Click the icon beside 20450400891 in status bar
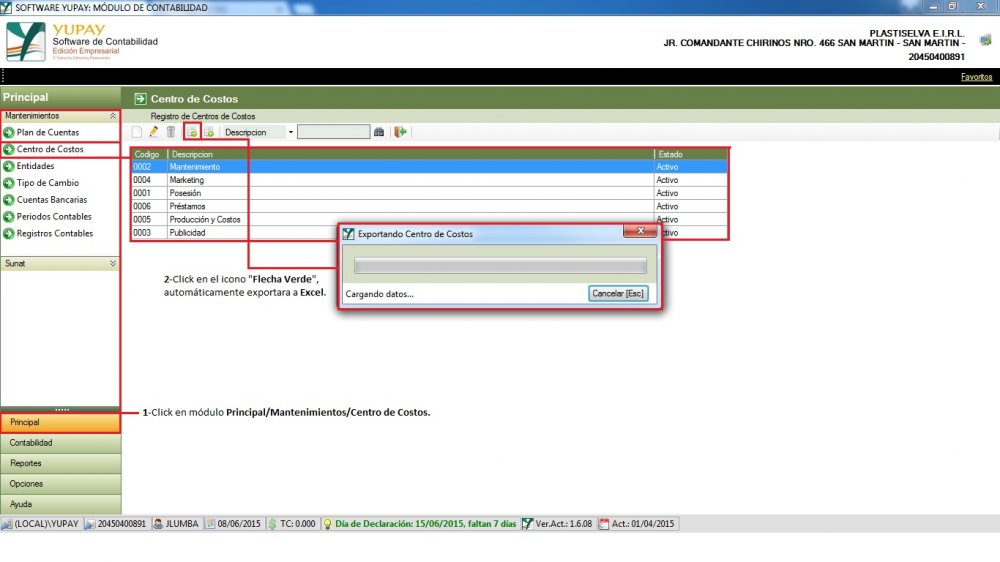Image resolution: width=1000 pixels, height=562 pixels. pos(90,524)
